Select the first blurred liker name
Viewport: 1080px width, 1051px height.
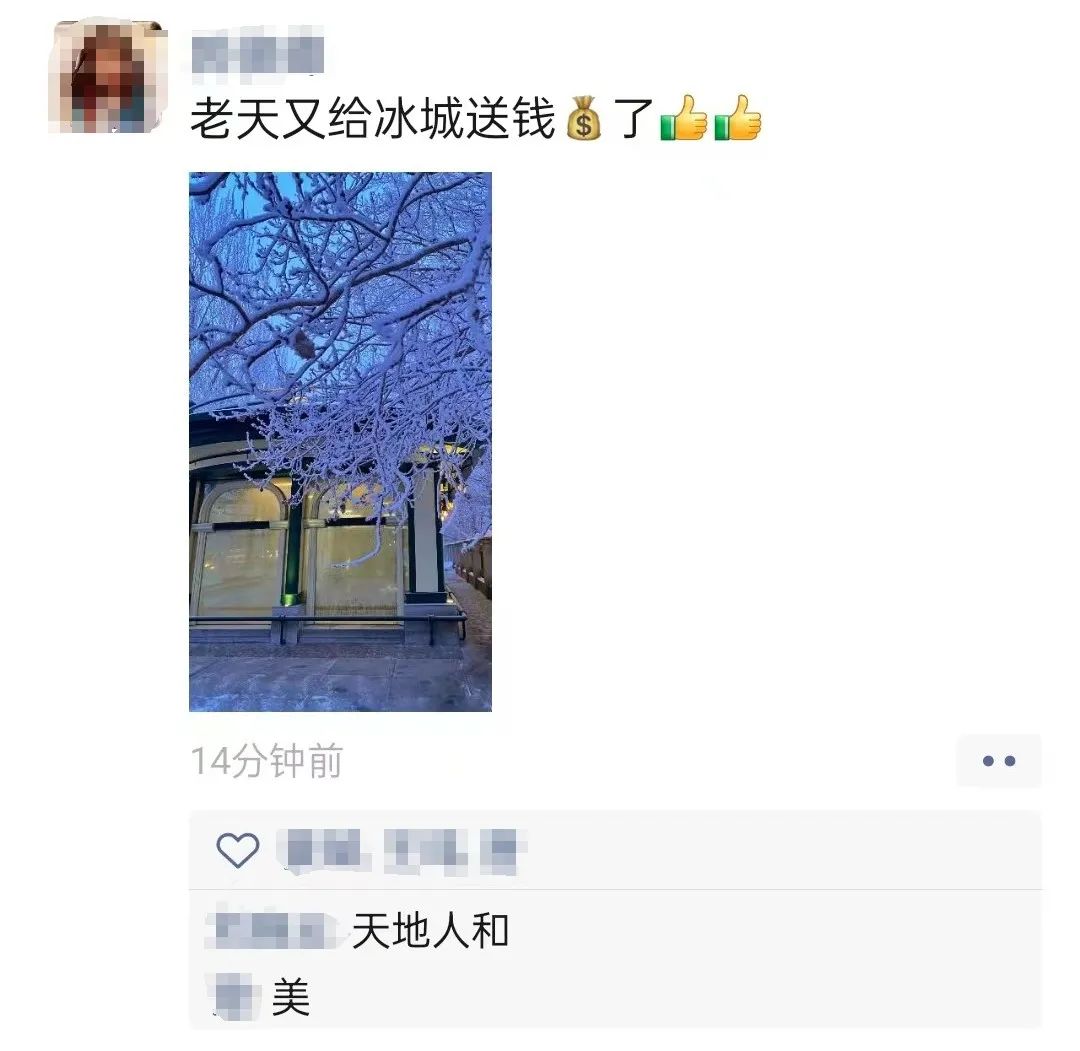(324, 851)
